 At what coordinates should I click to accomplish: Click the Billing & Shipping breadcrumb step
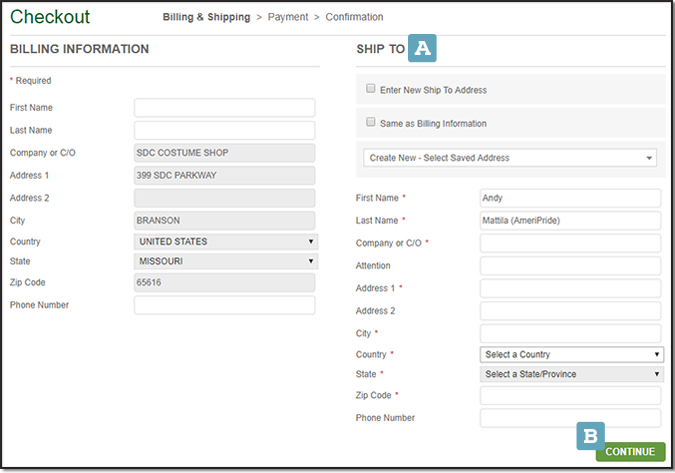207,17
